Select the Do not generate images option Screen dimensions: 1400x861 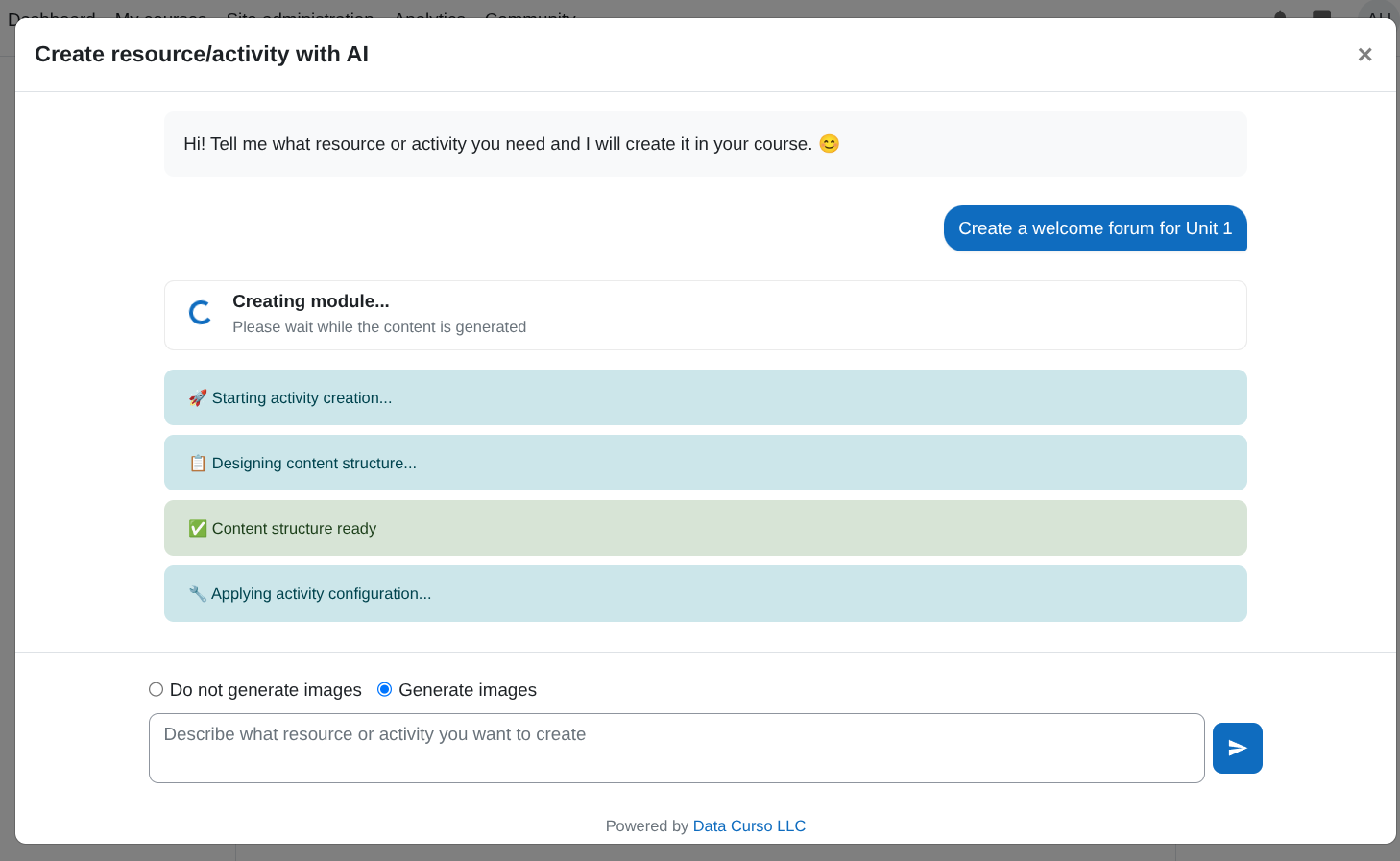pos(156,689)
